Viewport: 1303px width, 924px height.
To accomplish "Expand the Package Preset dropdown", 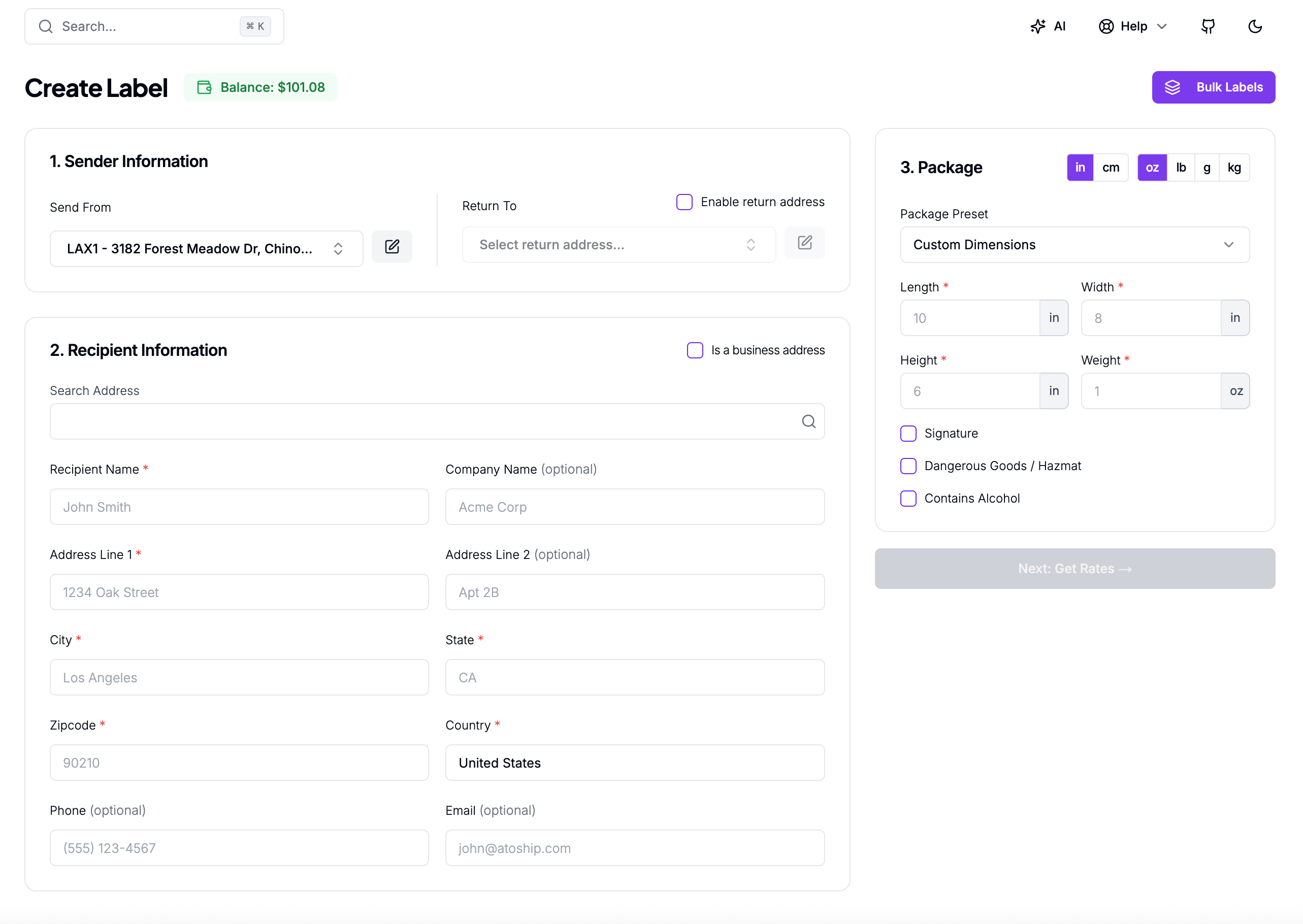I will (1074, 245).
